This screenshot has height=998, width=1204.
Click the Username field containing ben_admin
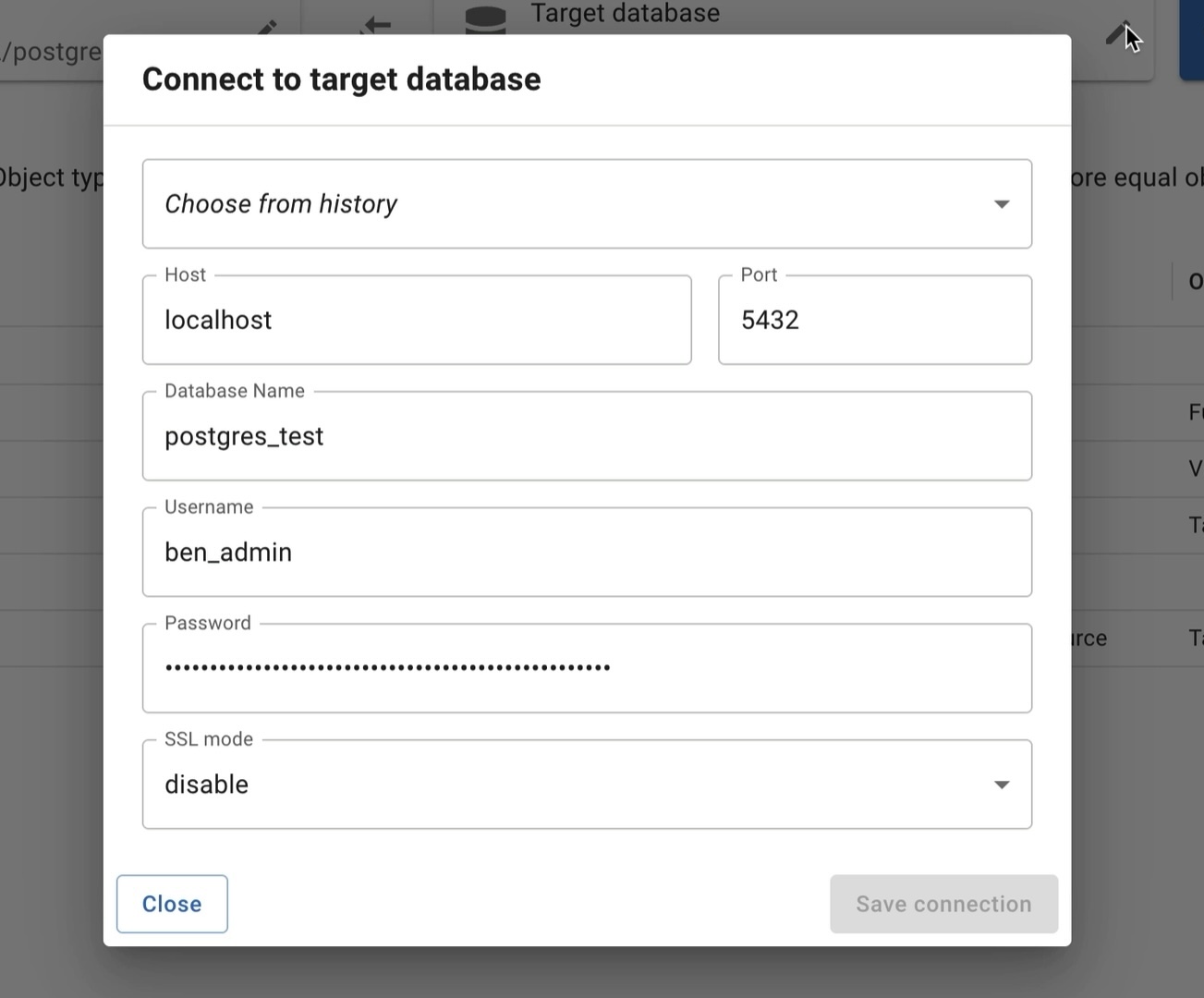[x=586, y=553]
